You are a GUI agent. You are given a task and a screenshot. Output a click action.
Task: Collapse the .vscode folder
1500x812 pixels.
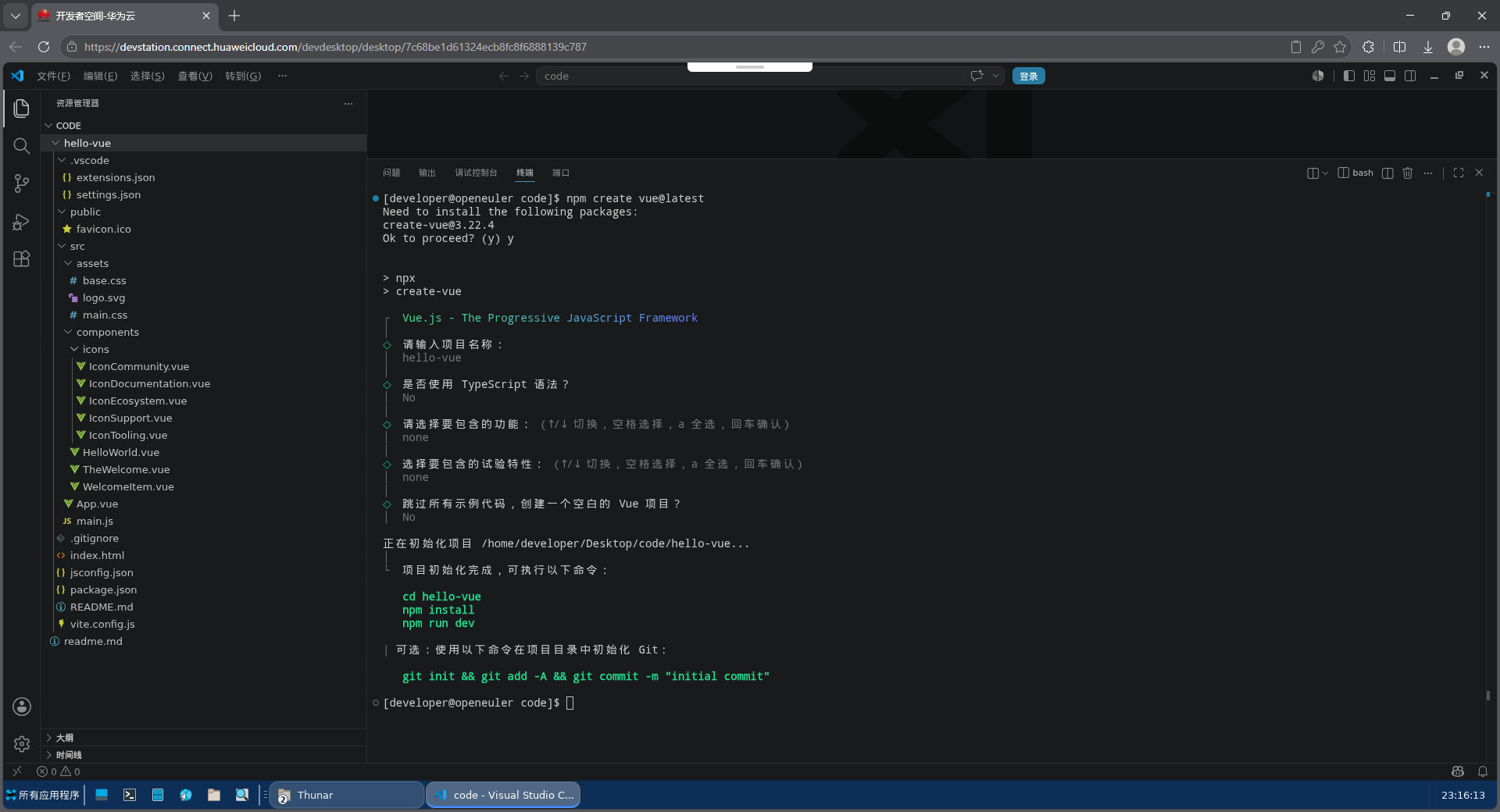click(203, 160)
